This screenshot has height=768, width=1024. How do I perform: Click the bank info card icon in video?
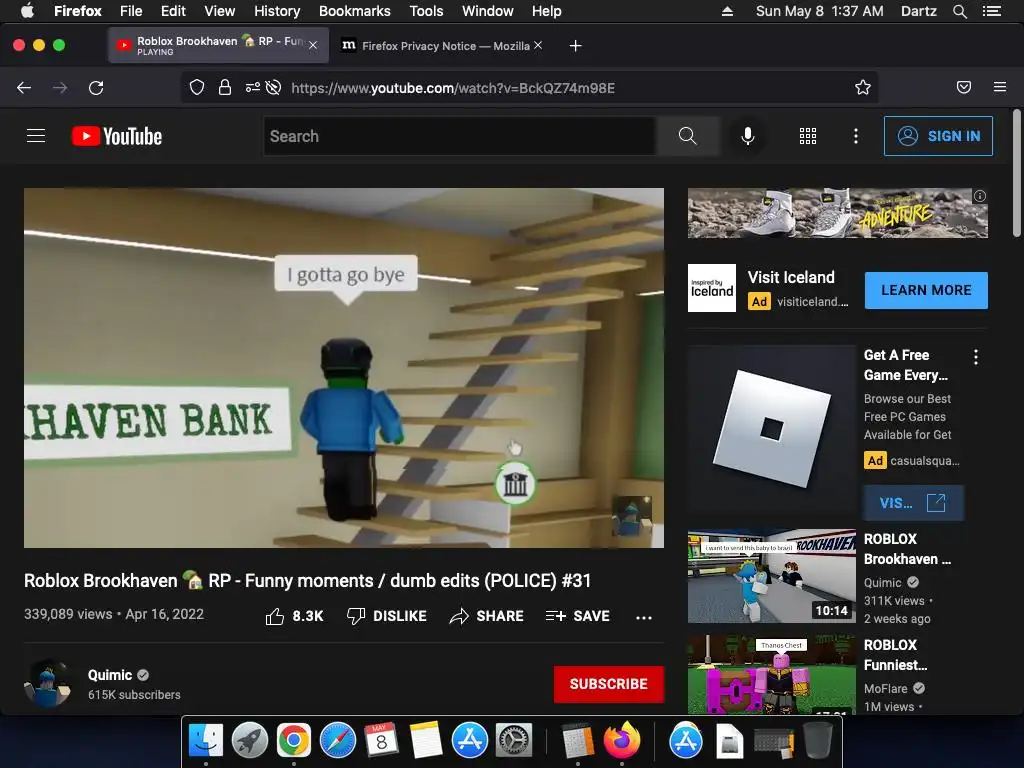click(515, 484)
